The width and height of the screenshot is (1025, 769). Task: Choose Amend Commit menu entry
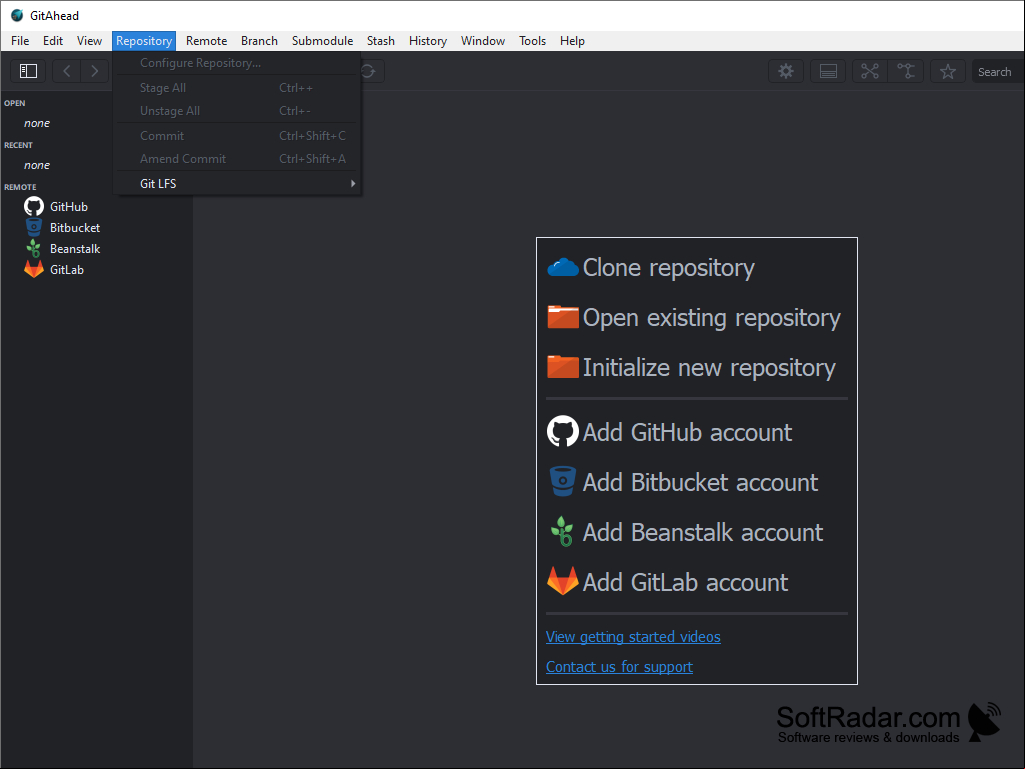[x=237, y=158]
